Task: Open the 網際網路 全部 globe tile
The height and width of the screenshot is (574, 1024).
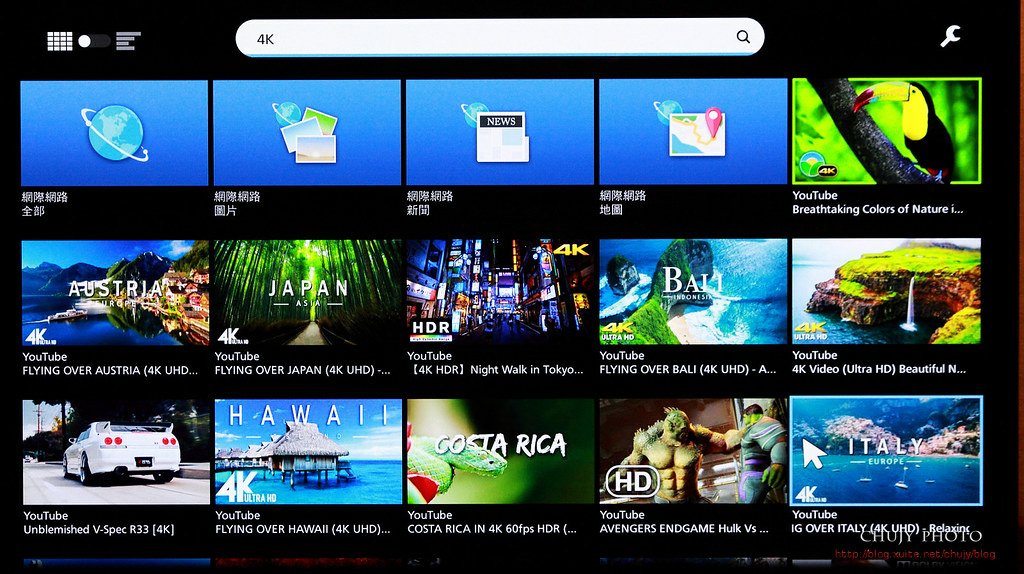Action: click(114, 133)
